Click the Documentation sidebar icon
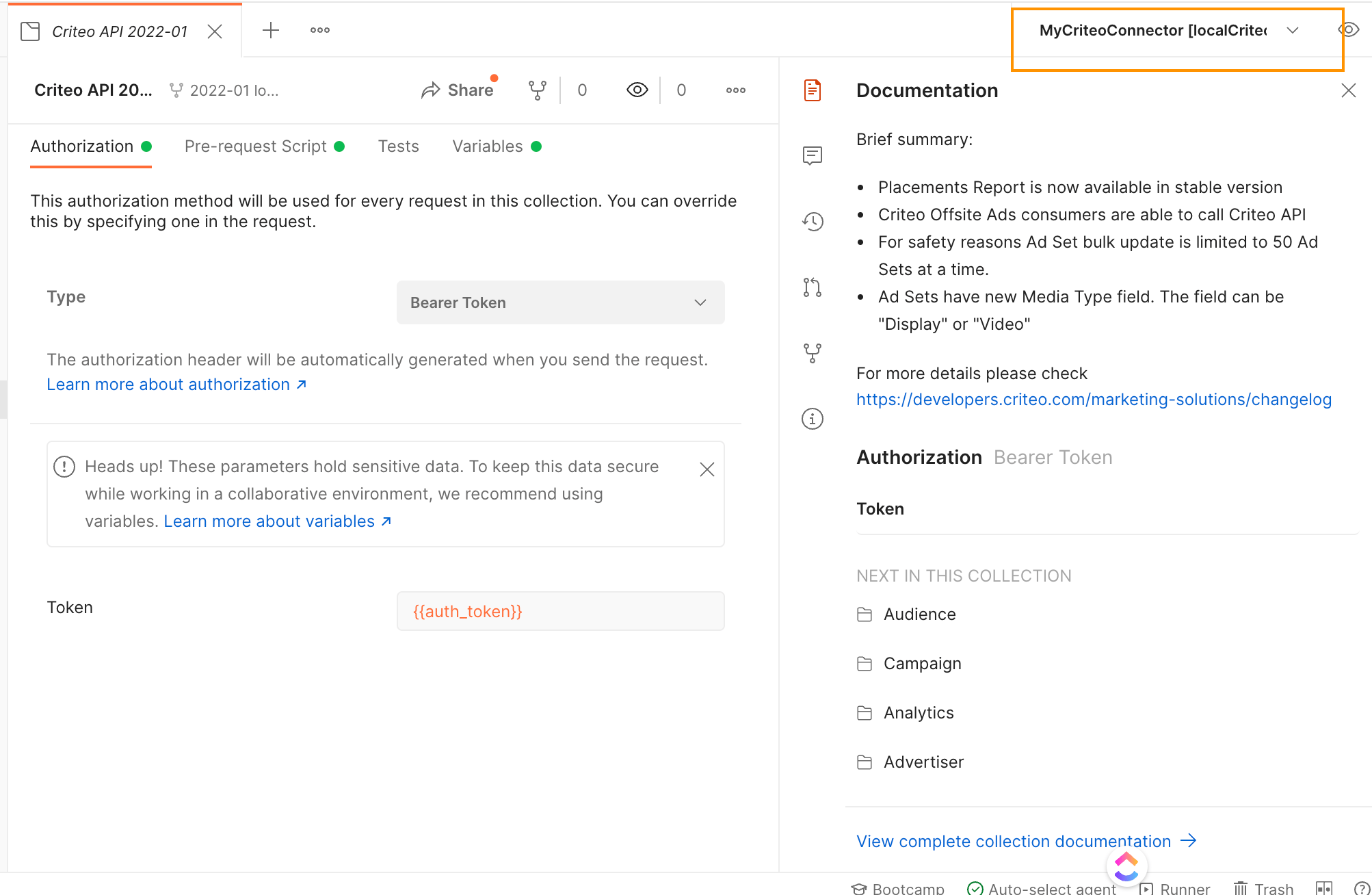This screenshot has height=895, width=1372. click(x=813, y=90)
